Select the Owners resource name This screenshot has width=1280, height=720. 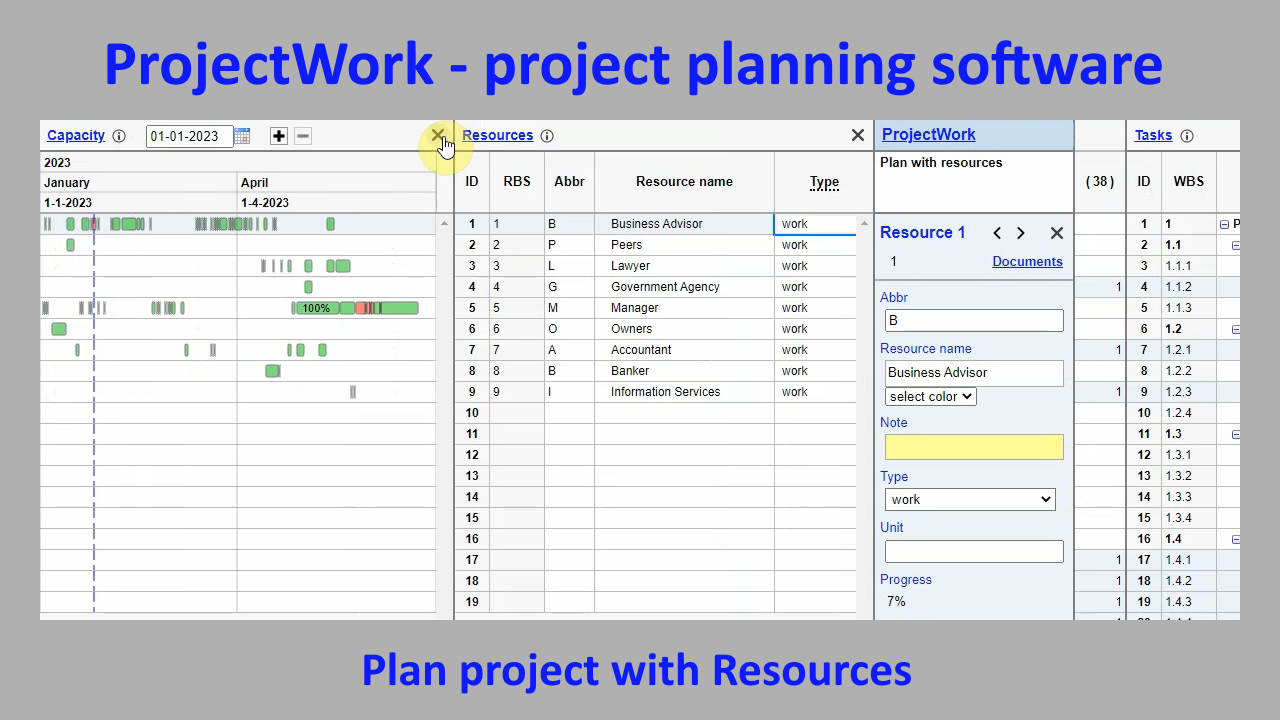(631, 329)
